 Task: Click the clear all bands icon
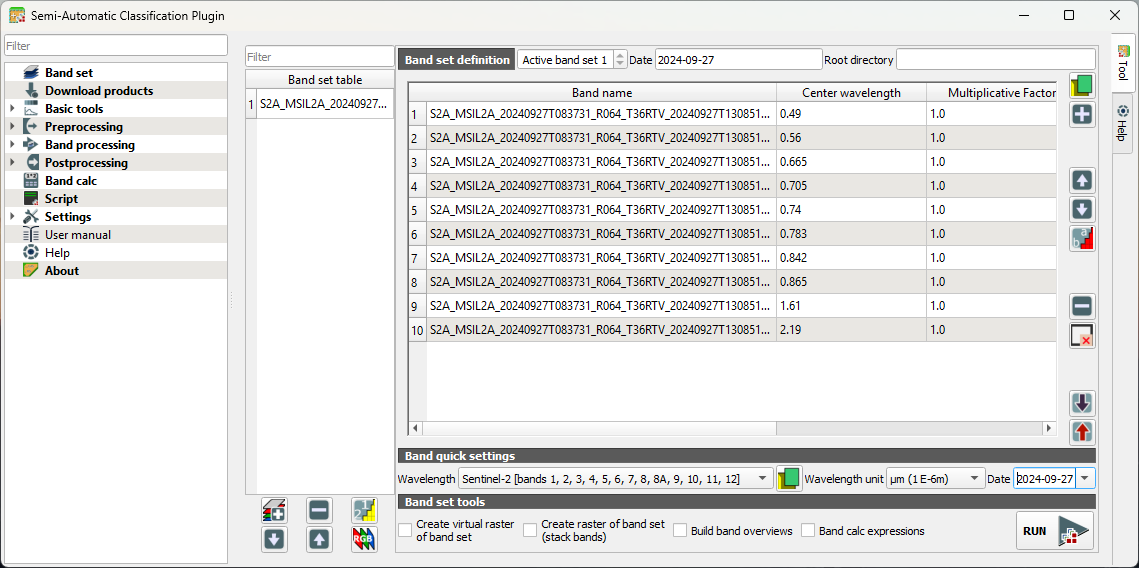pos(1081,336)
